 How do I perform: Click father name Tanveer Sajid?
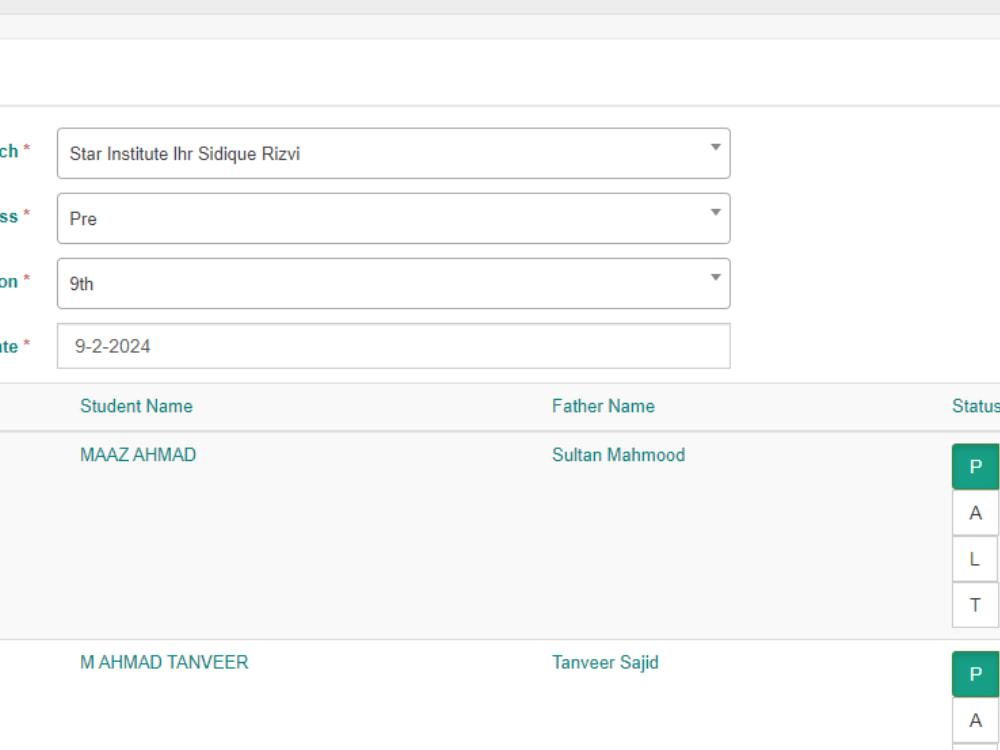[x=605, y=662]
